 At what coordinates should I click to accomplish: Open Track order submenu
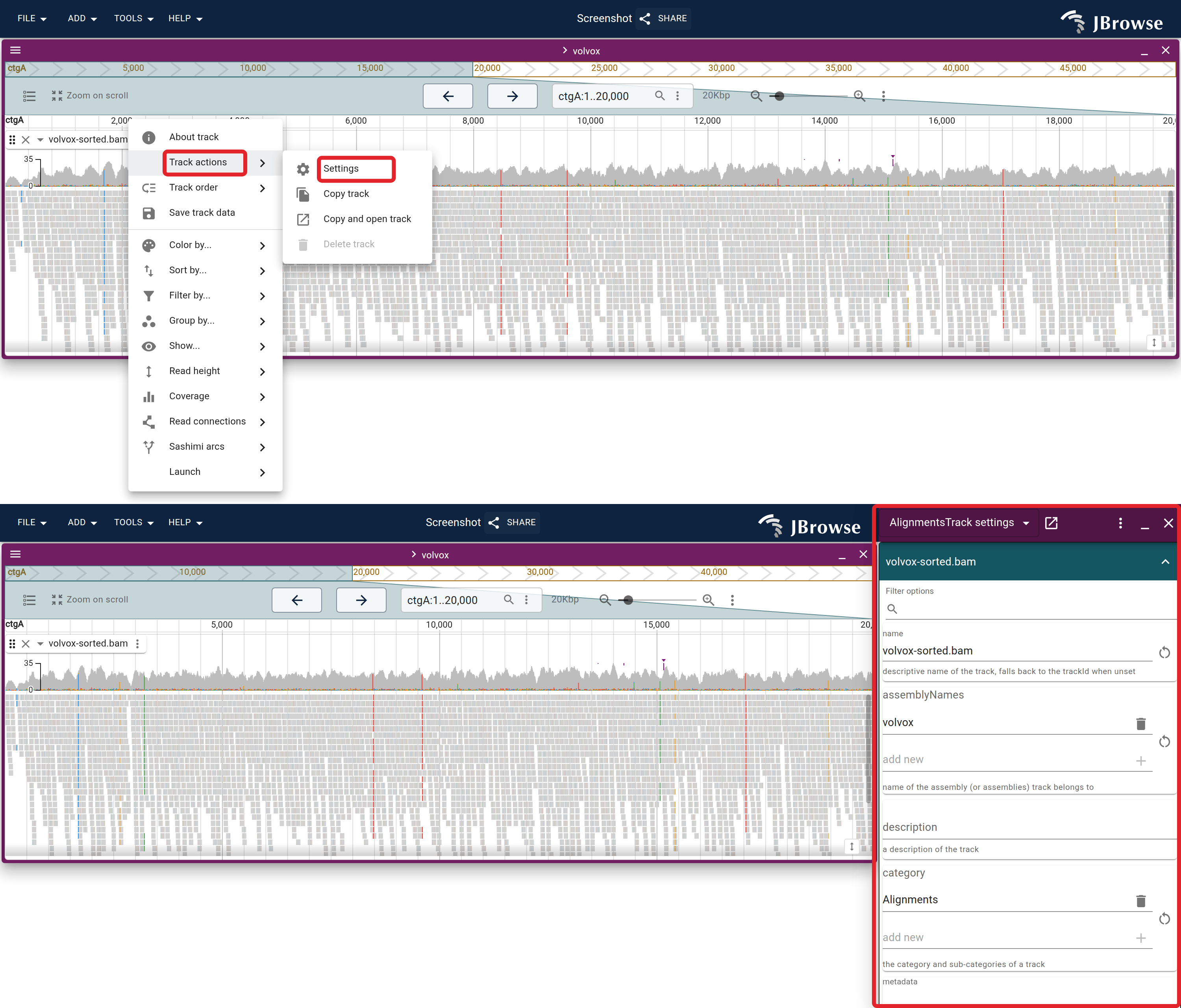[x=205, y=187]
